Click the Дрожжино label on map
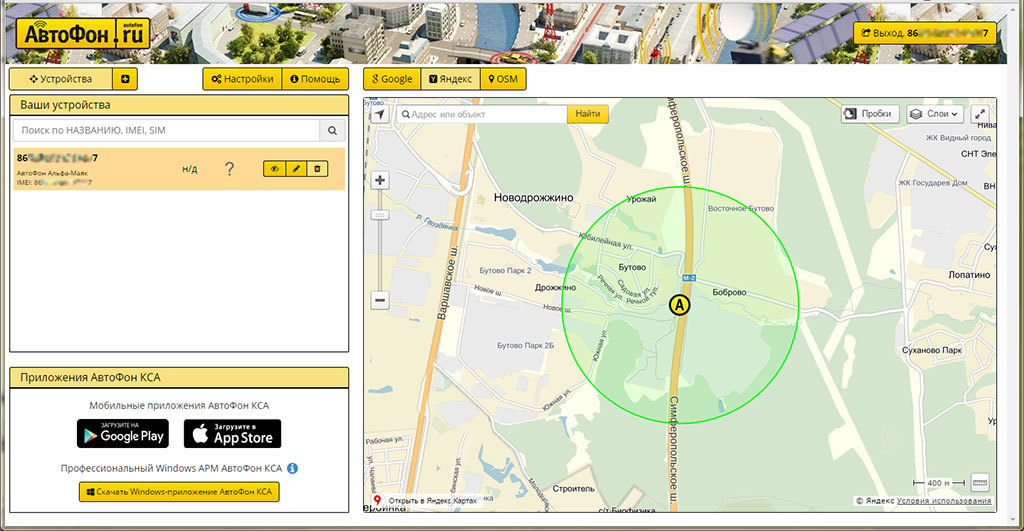The image size is (1024, 531). click(x=555, y=287)
